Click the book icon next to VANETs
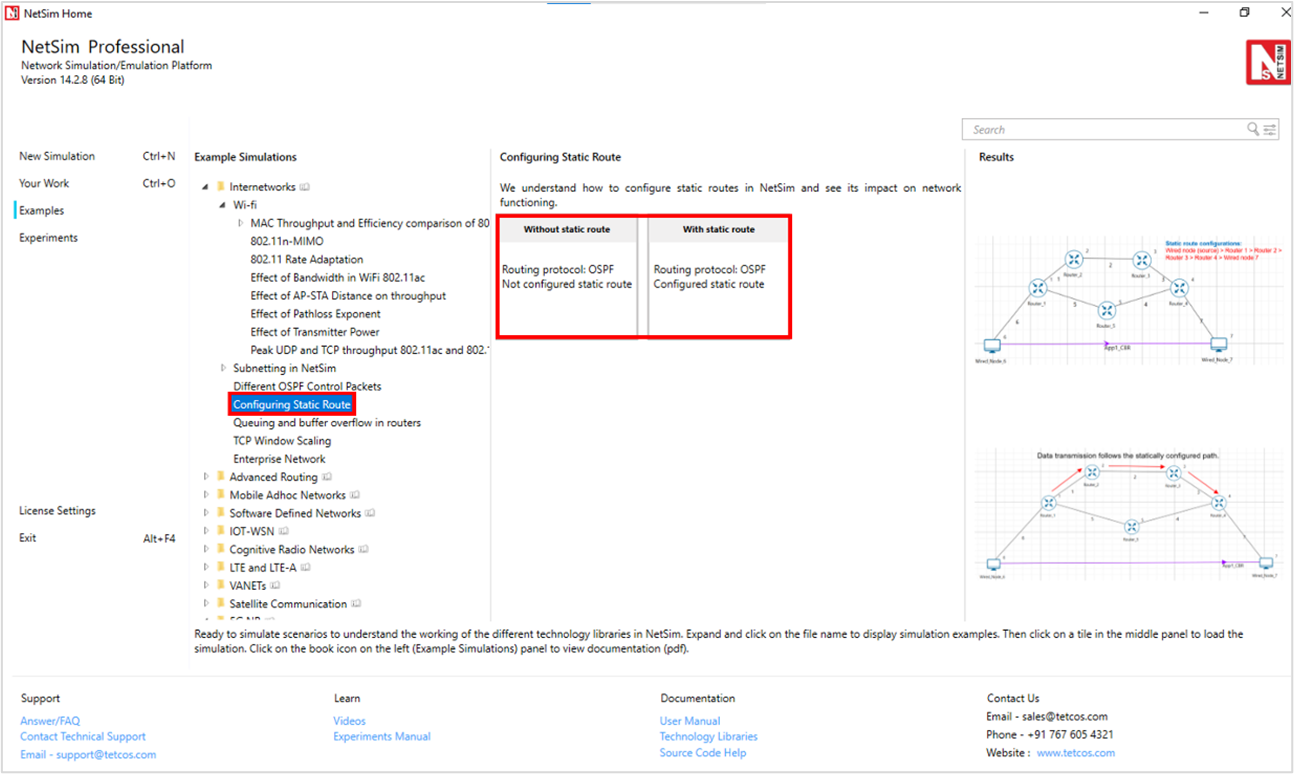Image resolution: width=1294 pixels, height=774 pixels. click(275, 586)
